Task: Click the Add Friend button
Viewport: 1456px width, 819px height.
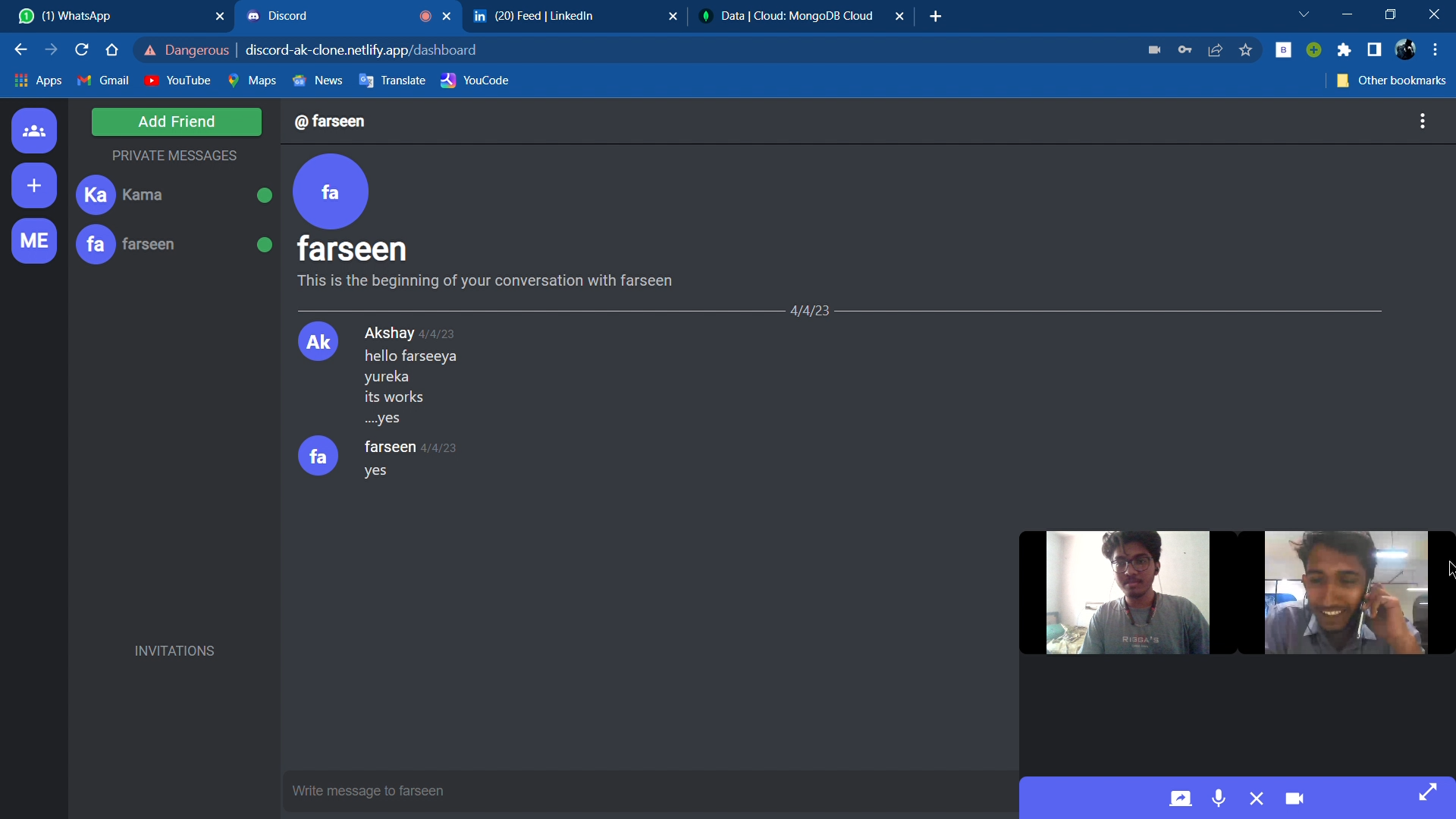Action: click(176, 120)
